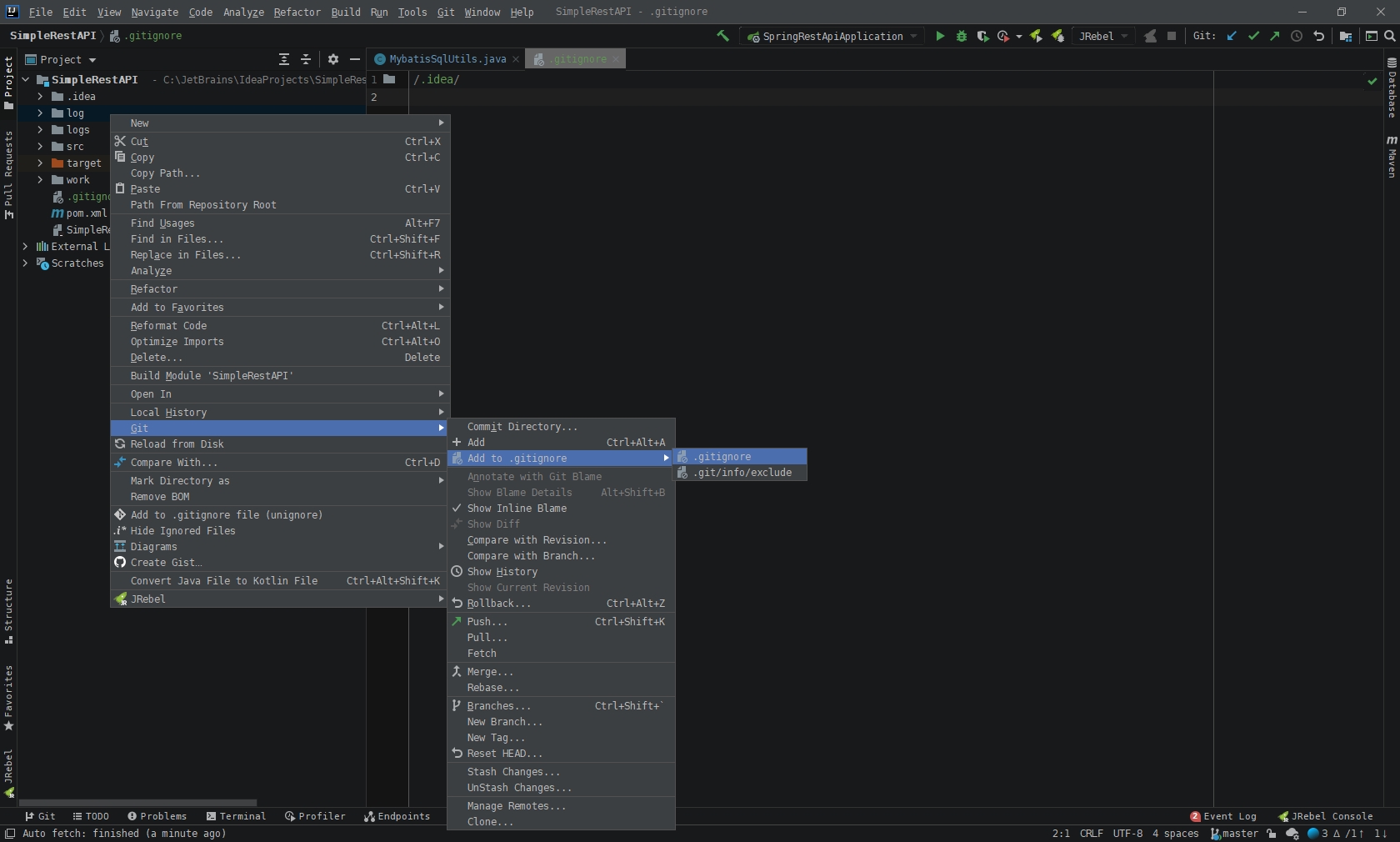This screenshot has height=842, width=1400.
Task: Toggle read-only lock icon in status bar
Action: coord(1271,834)
